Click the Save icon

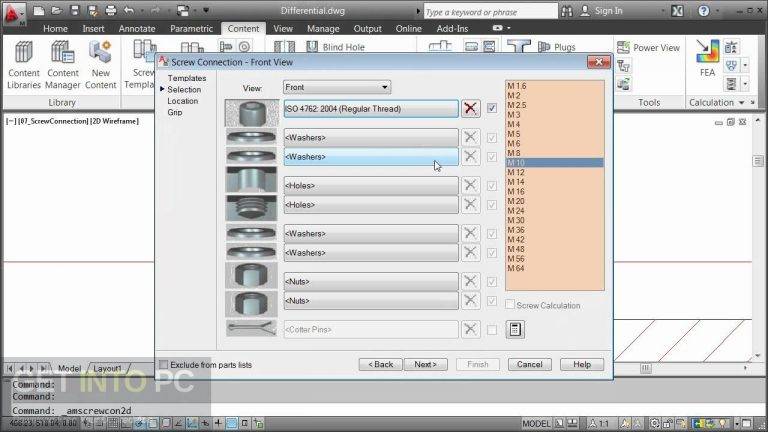[74, 10]
